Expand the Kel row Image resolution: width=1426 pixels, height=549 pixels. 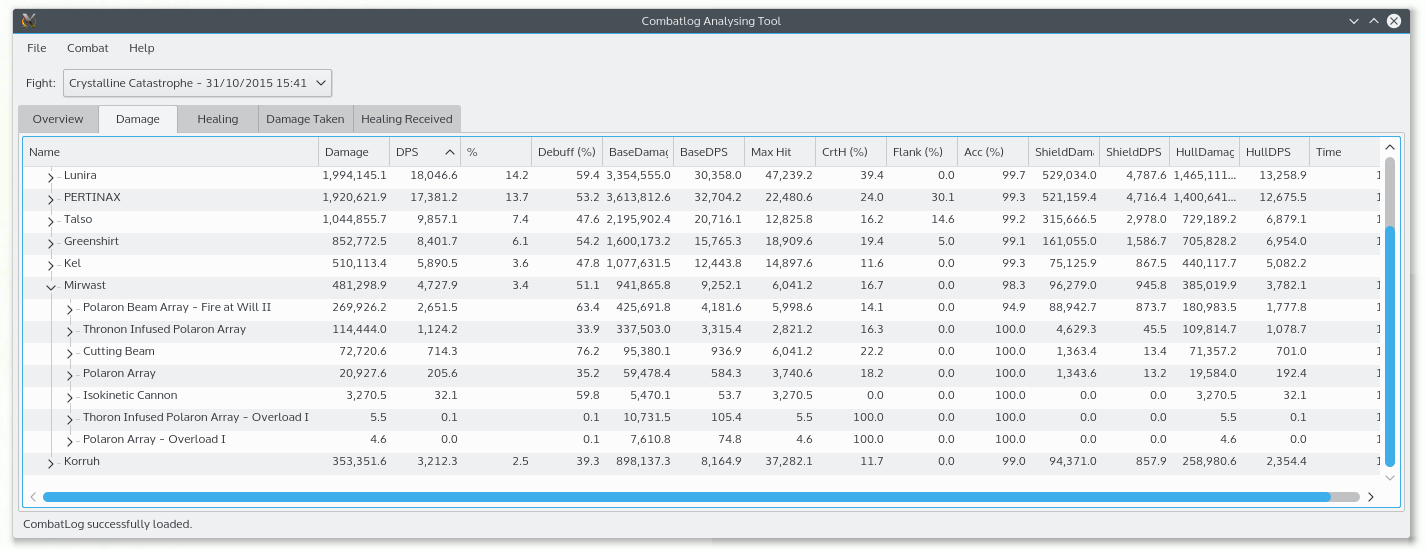point(51,265)
